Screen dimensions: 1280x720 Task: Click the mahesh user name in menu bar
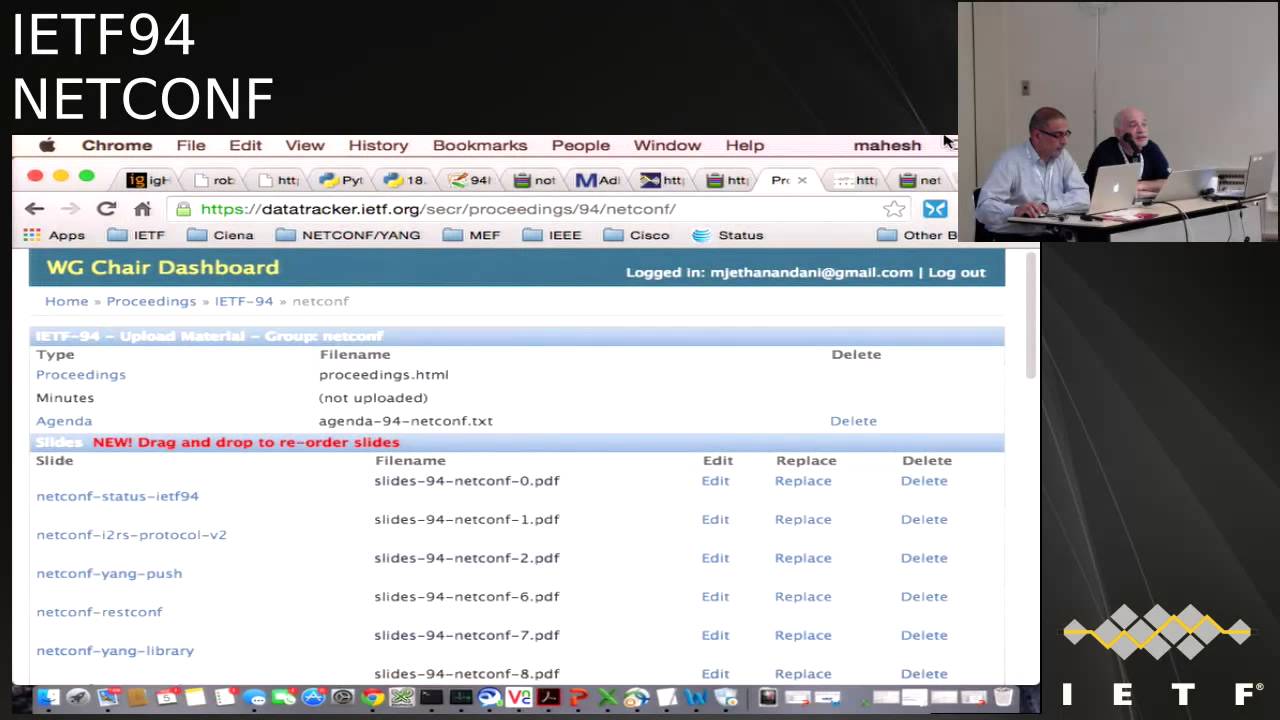[887, 145]
